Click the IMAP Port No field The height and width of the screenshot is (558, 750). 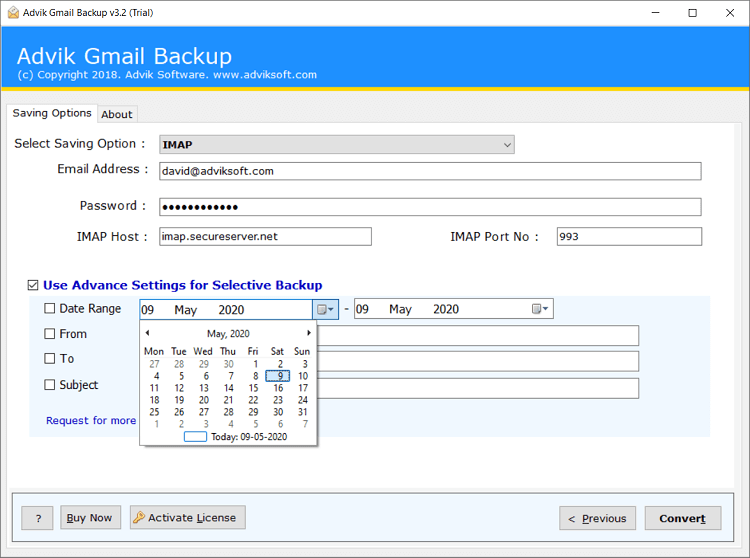coord(629,237)
